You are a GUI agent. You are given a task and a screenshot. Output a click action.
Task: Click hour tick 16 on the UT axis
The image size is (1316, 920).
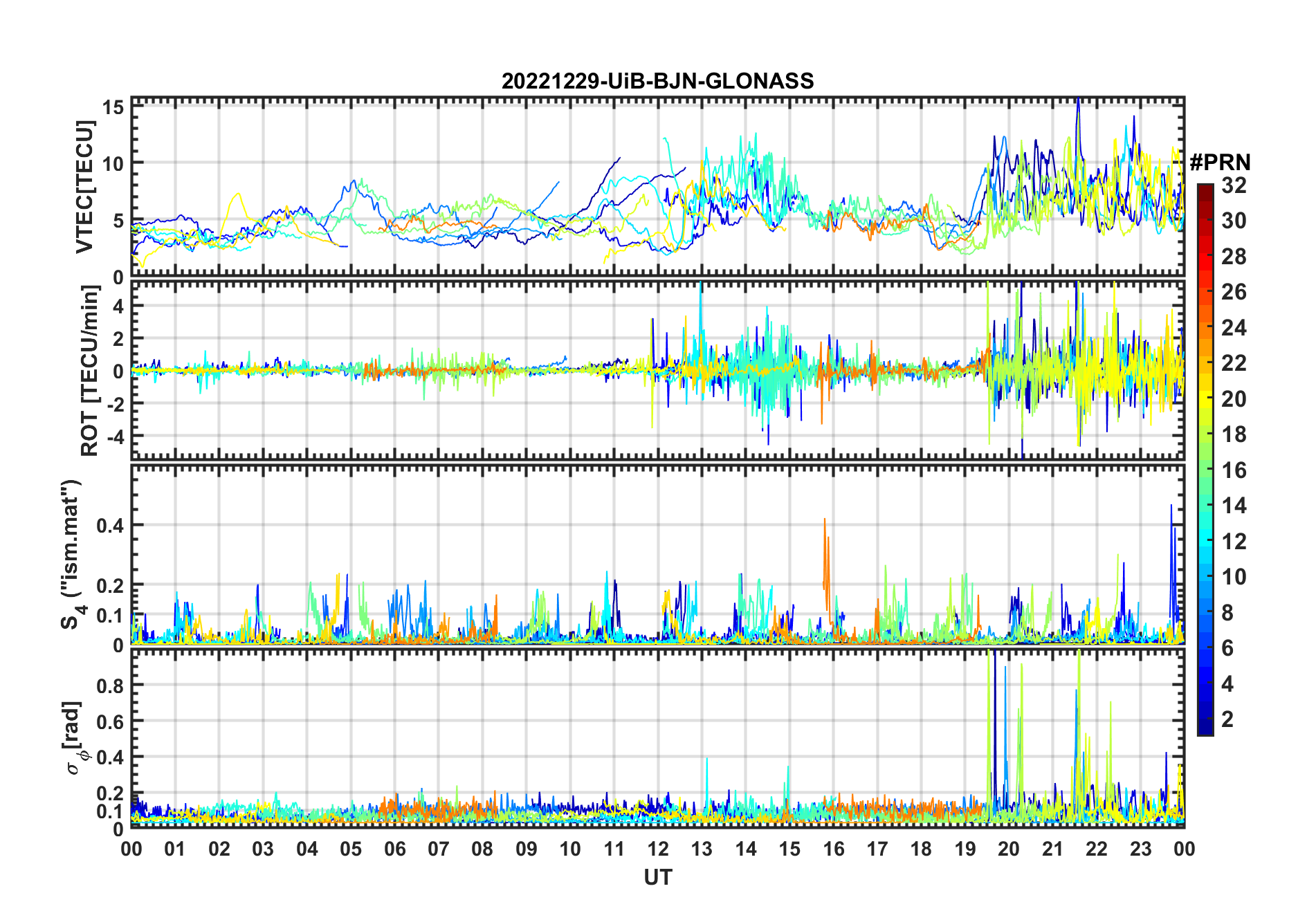(834, 849)
